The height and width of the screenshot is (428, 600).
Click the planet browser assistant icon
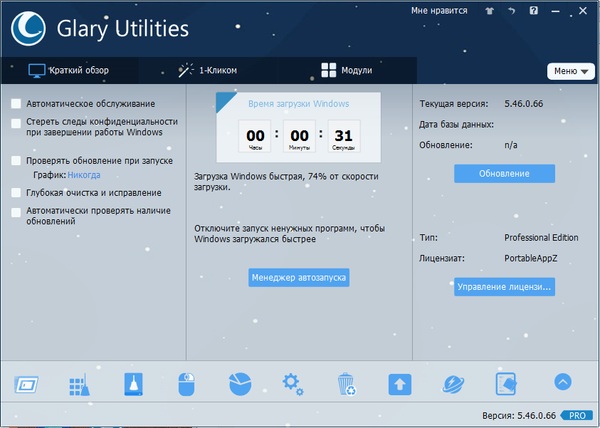(x=452, y=383)
